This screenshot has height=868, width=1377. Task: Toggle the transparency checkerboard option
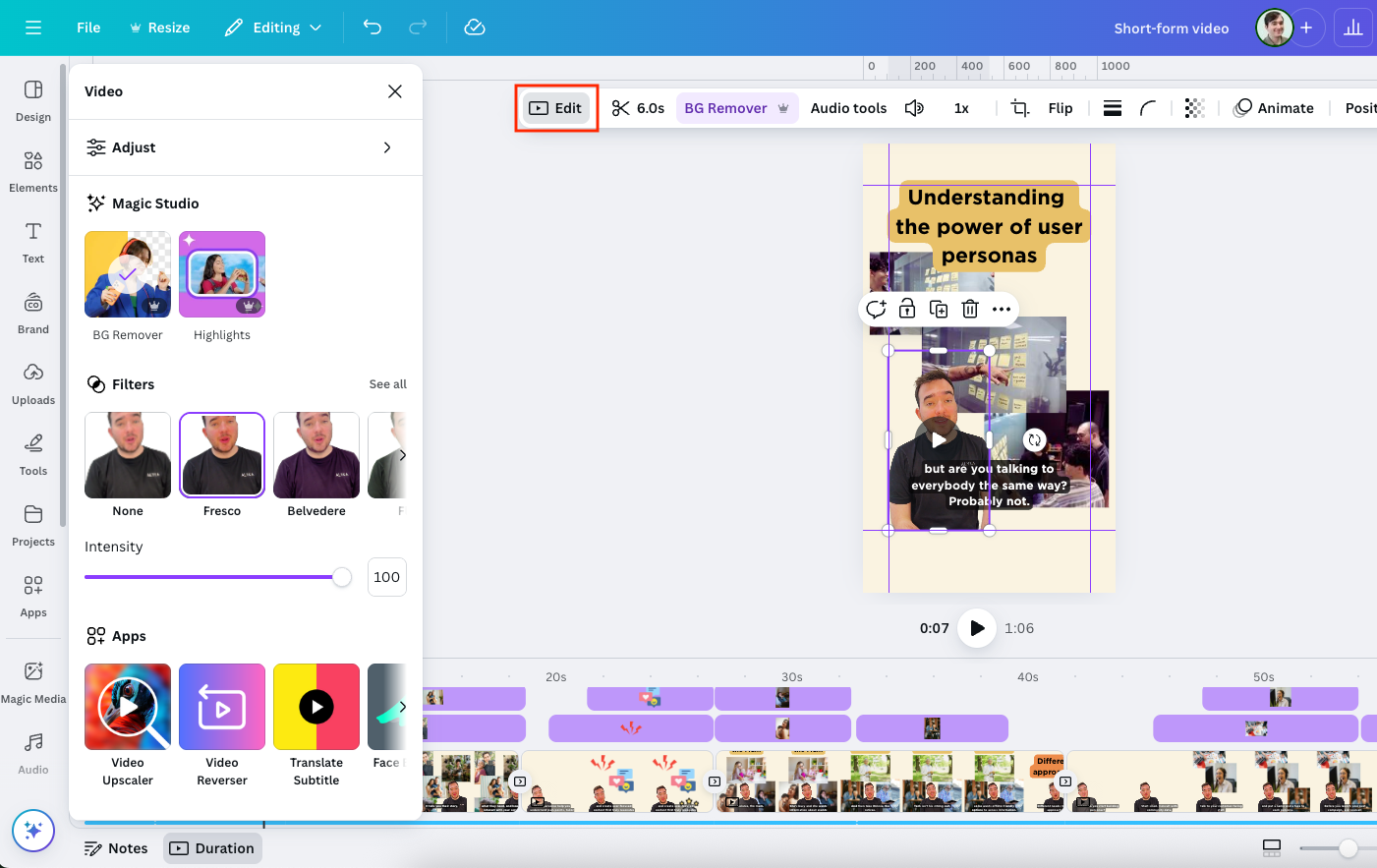coord(1194,108)
